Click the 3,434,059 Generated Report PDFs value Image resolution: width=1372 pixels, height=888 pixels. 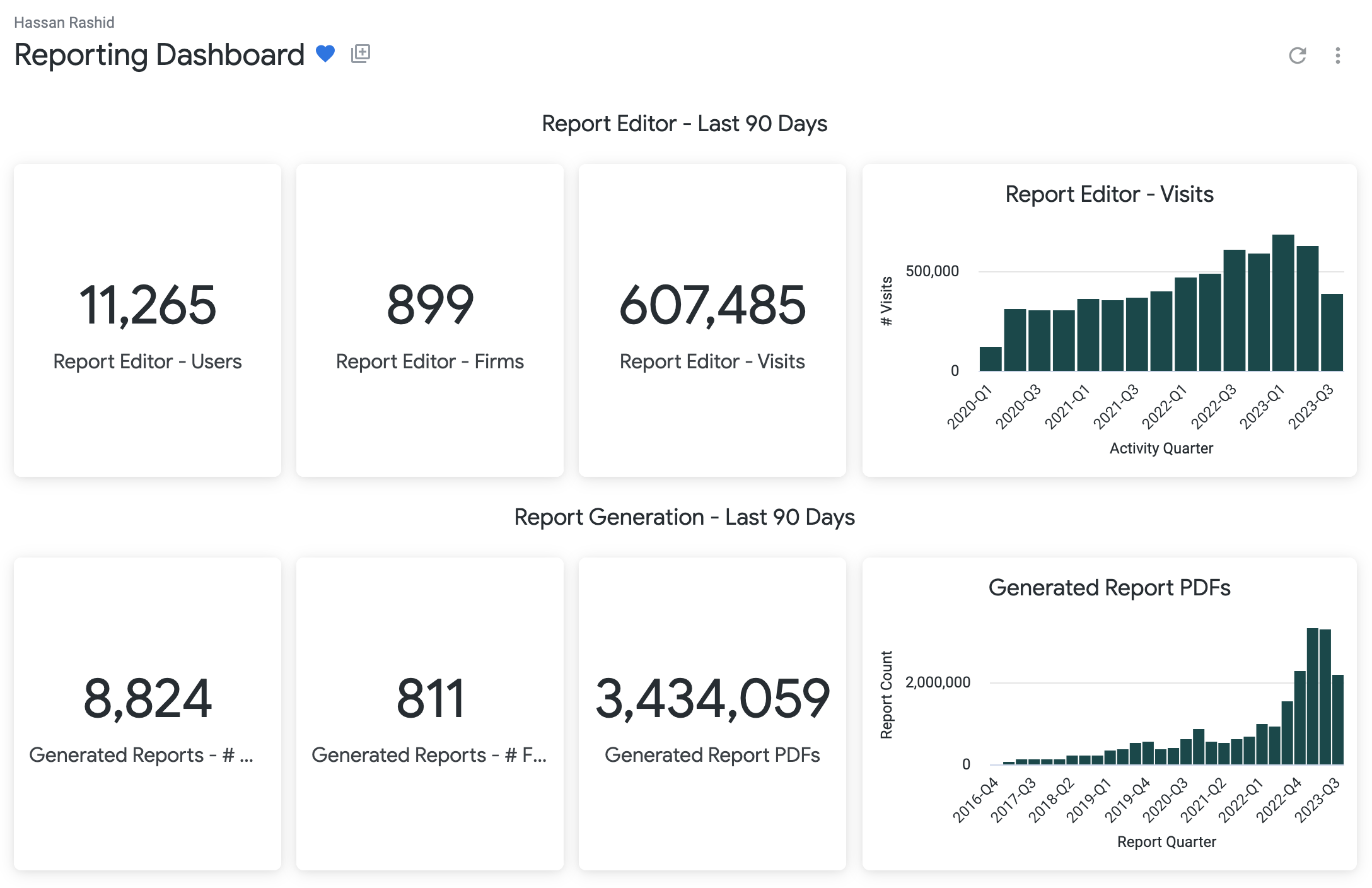click(x=712, y=699)
